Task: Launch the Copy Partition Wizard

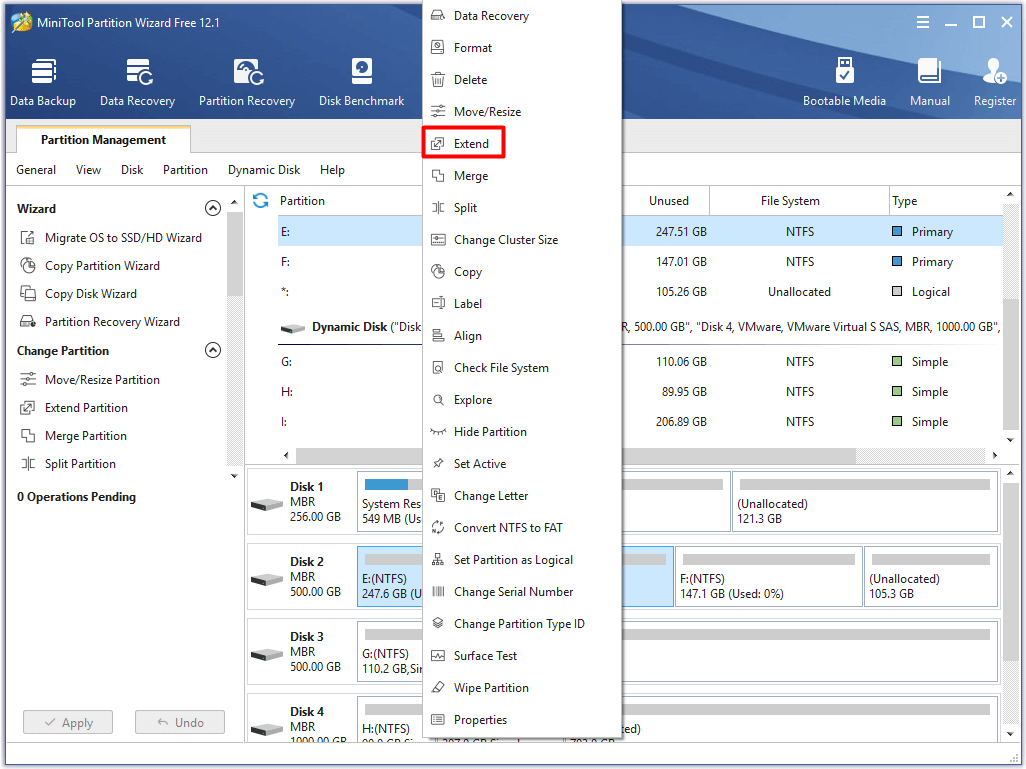Action: (90, 266)
